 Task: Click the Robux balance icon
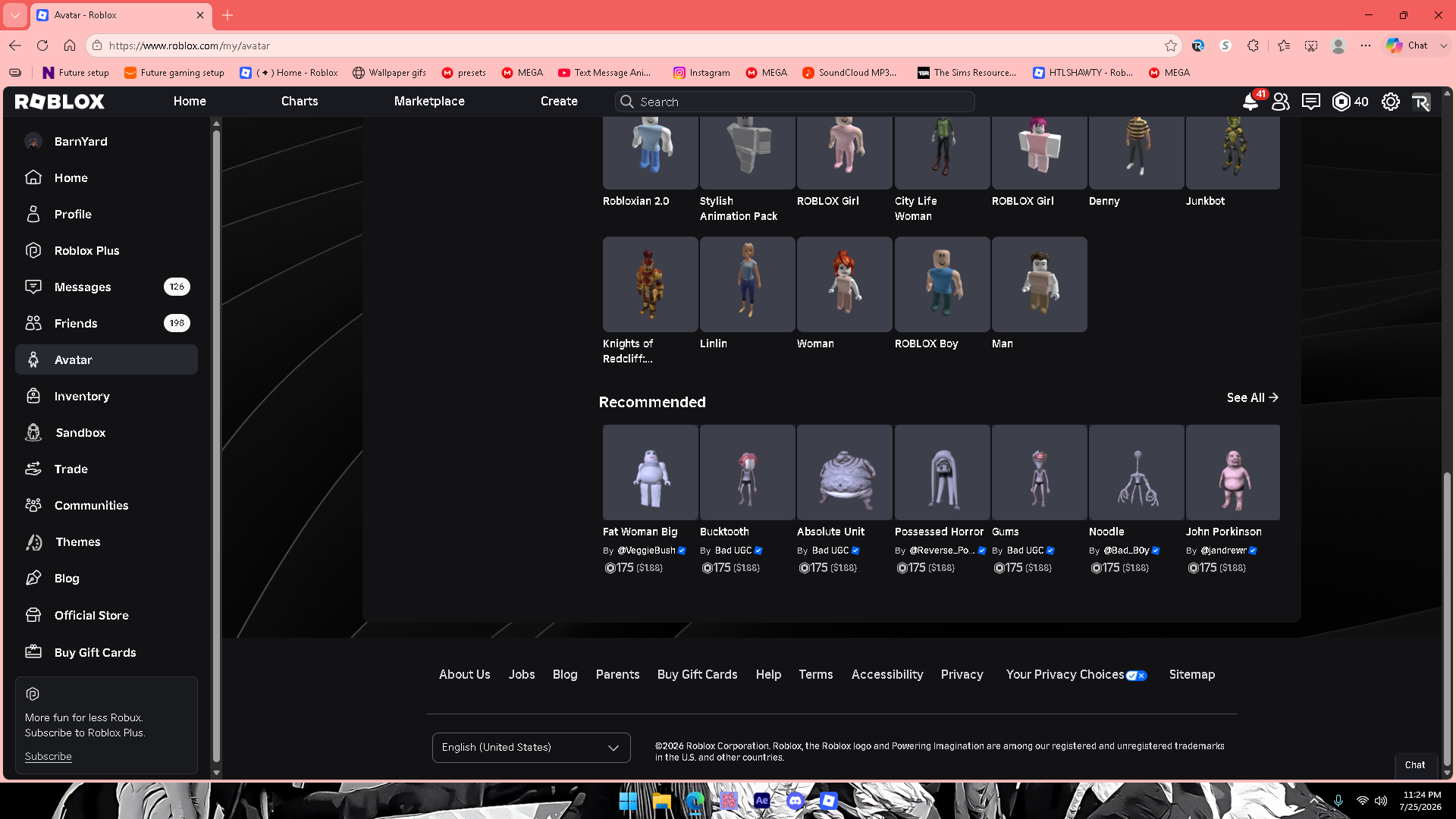tap(1341, 102)
